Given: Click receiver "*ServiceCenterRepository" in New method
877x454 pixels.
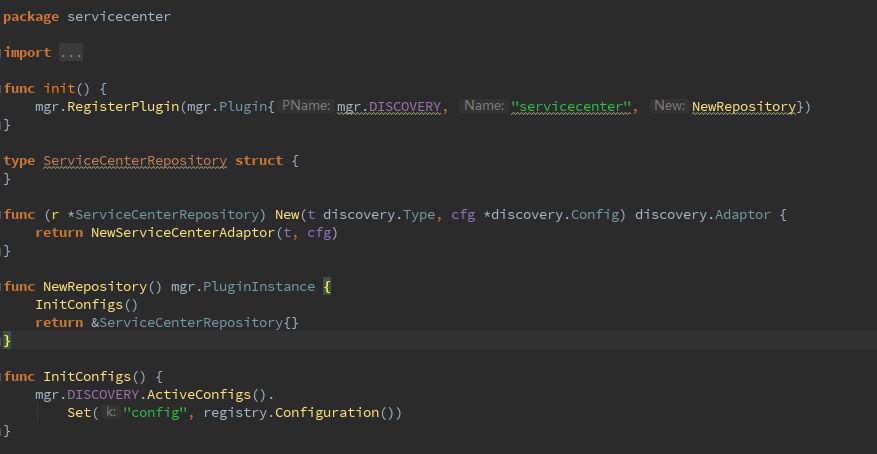Looking at the screenshot, I should coord(163,215).
